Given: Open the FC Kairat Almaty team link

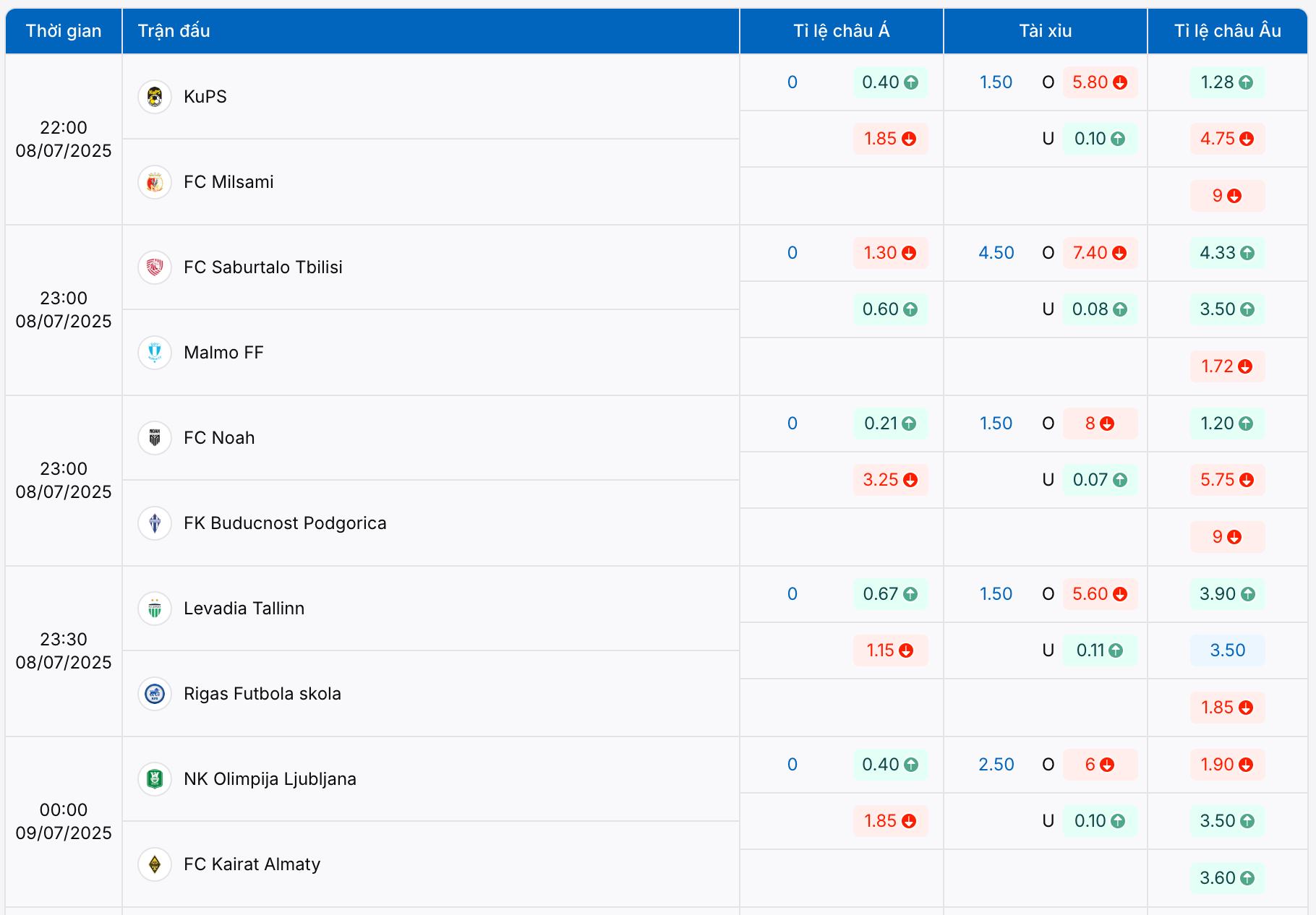Looking at the screenshot, I should coord(252,864).
